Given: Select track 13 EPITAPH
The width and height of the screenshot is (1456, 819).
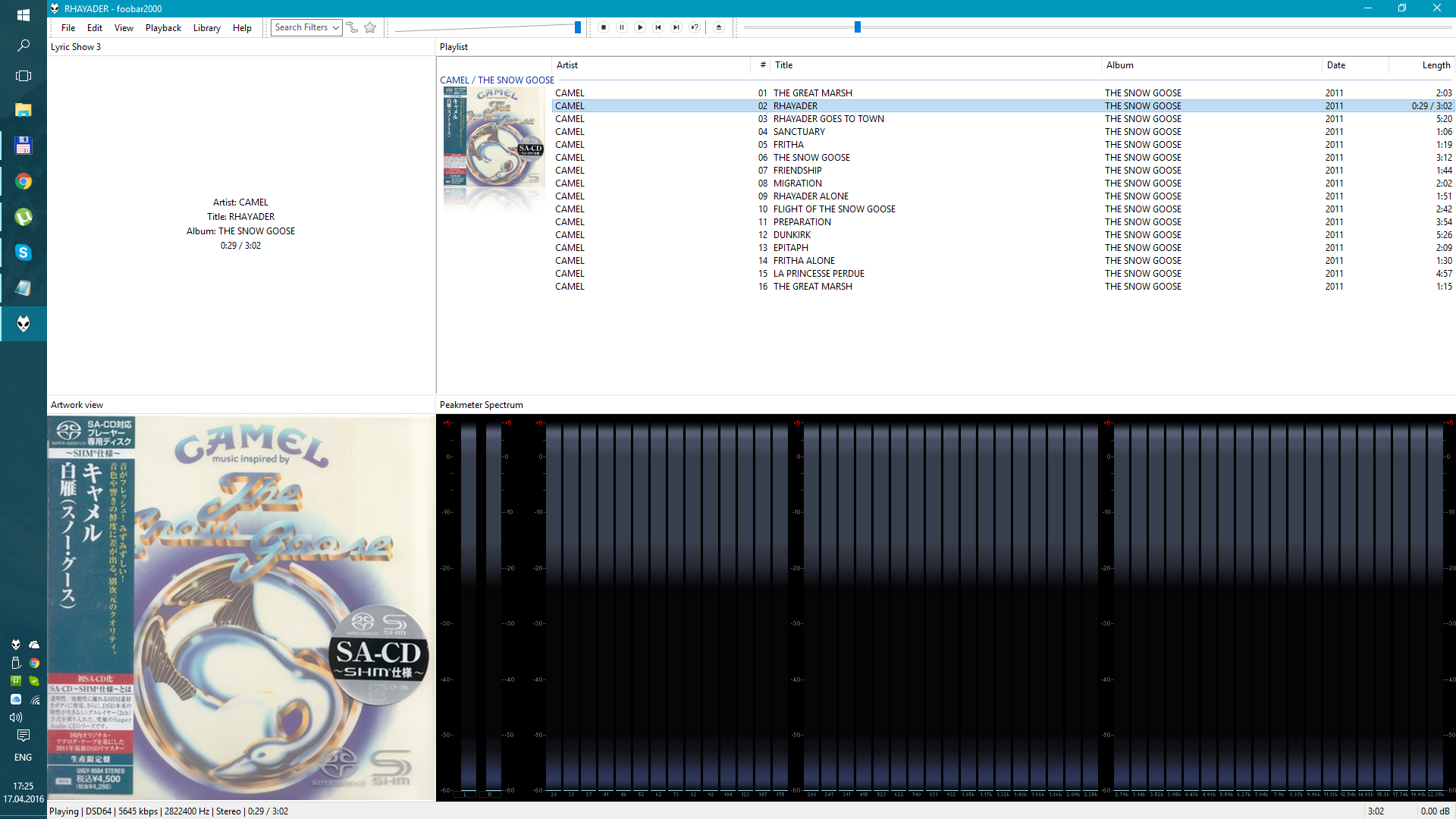Looking at the screenshot, I should 1003,248.
